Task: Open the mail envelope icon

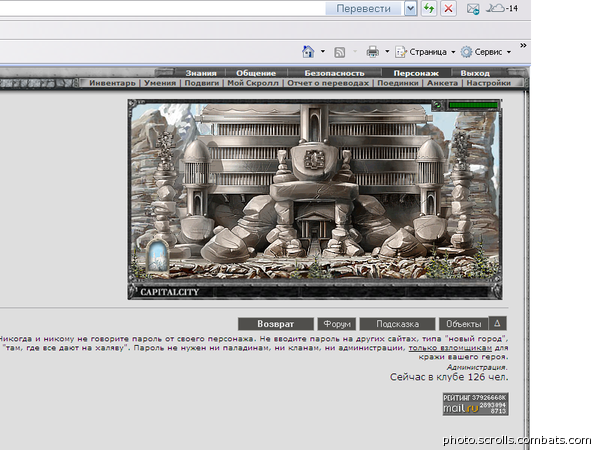Action: pos(473,8)
